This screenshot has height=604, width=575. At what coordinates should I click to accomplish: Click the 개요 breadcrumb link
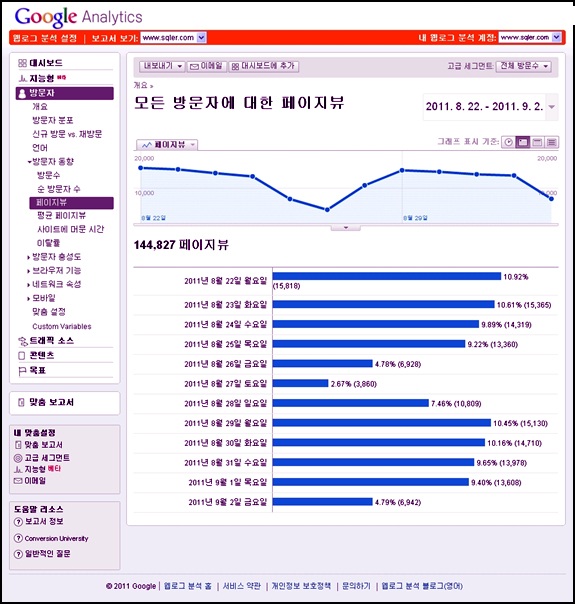[x=141, y=85]
